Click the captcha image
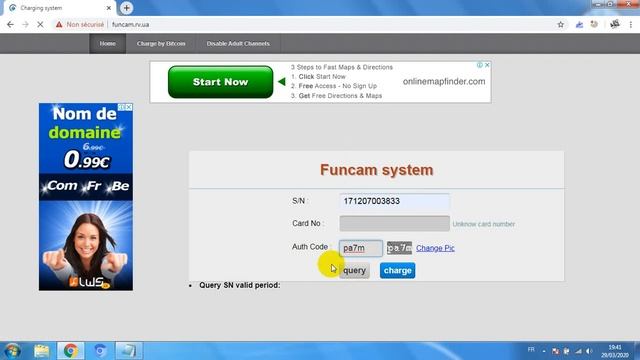 [x=399, y=248]
